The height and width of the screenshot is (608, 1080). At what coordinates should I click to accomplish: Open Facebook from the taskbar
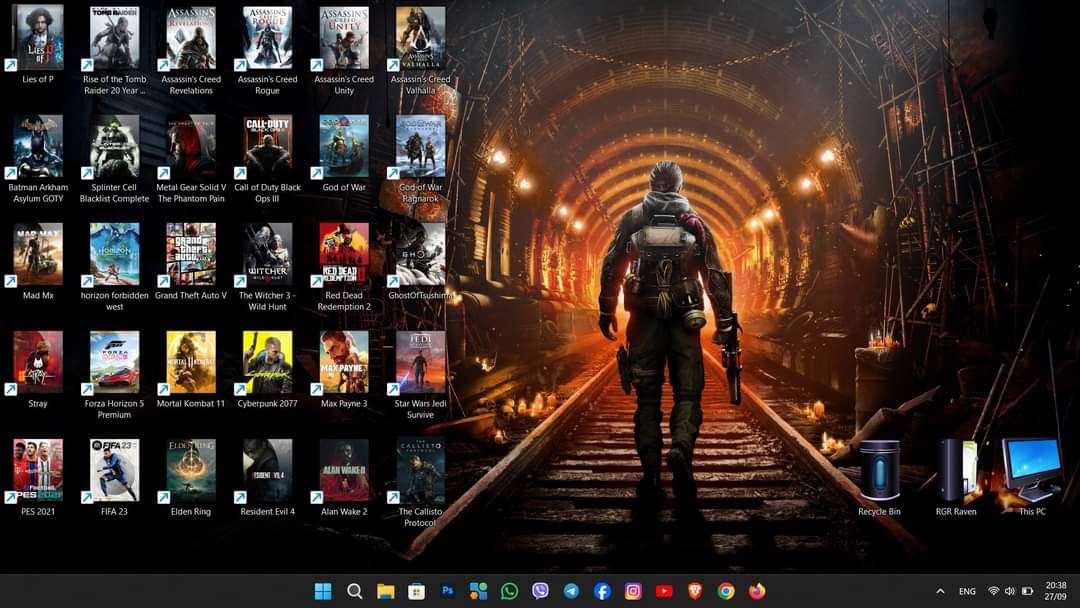coord(603,591)
